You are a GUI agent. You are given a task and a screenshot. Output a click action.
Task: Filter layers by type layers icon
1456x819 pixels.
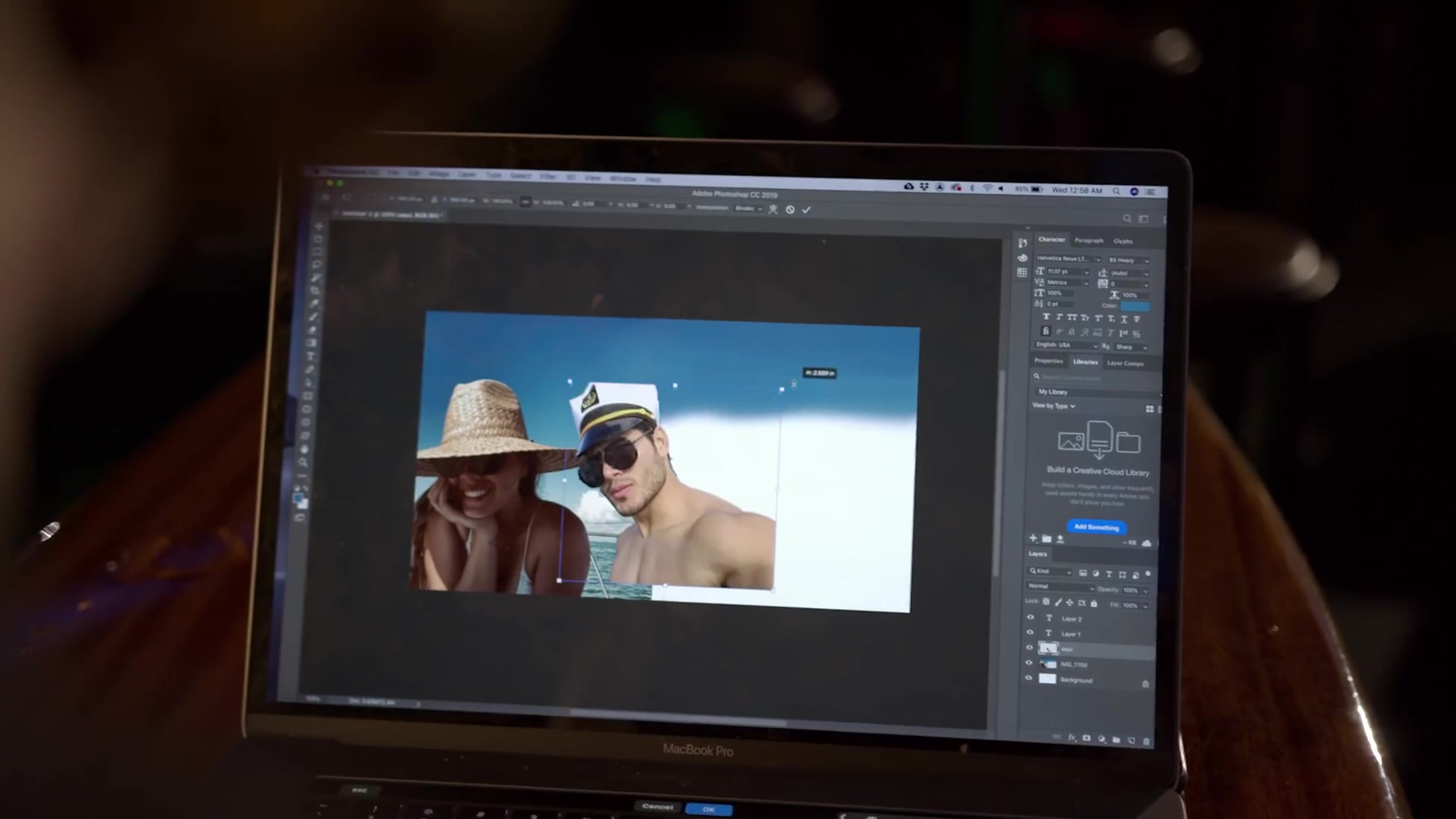click(x=1109, y=575)
